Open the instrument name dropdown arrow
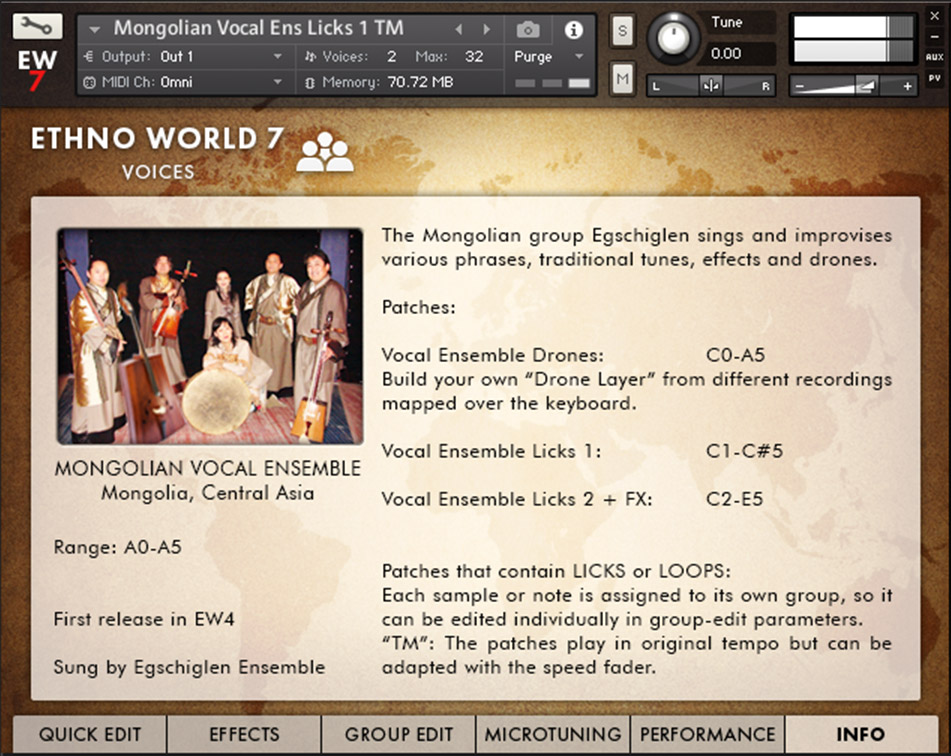Image resolution: width=951 pixels, height=756 pixels. pos(94,29)
